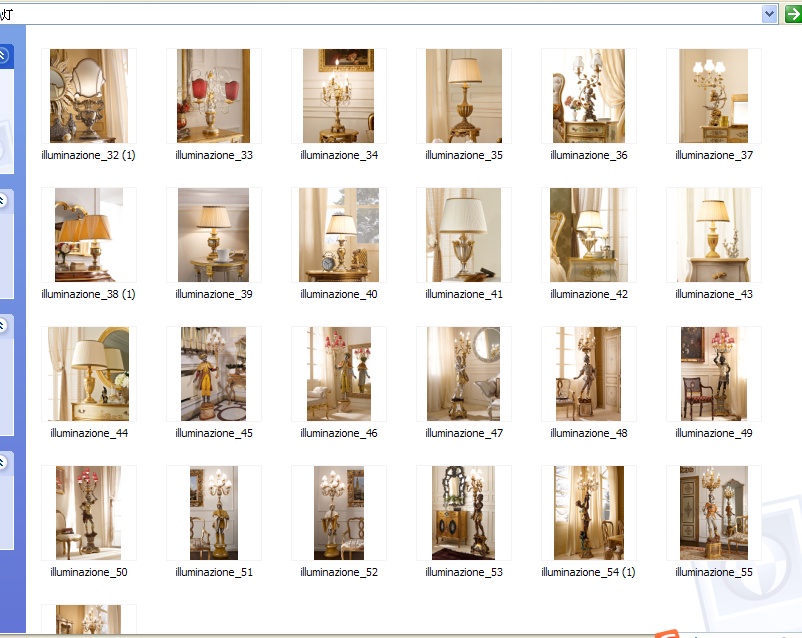Select the illuminazione_53 thumbnail

pos(464,513)
